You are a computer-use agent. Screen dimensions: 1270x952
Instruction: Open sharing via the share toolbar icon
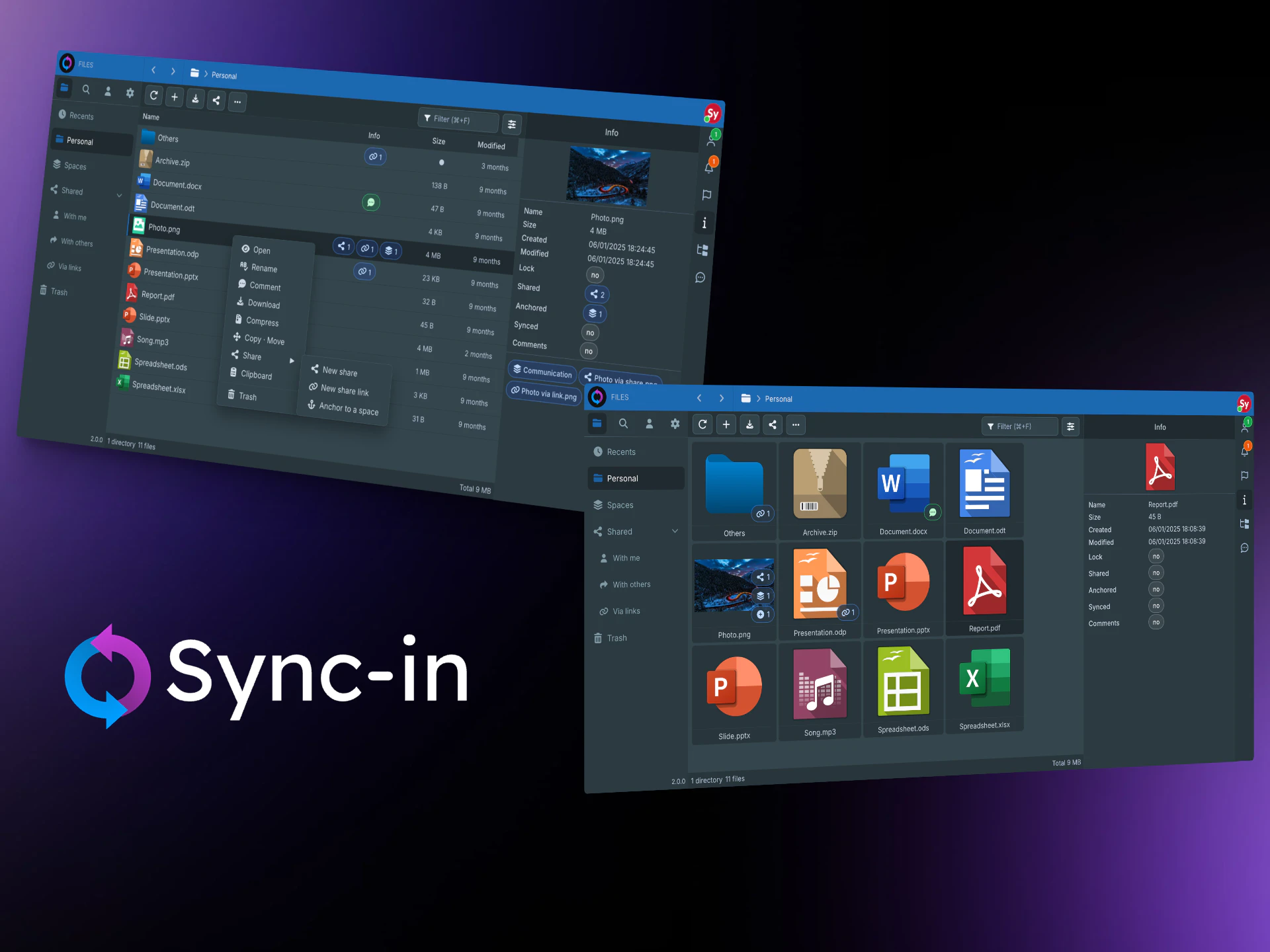773,424
